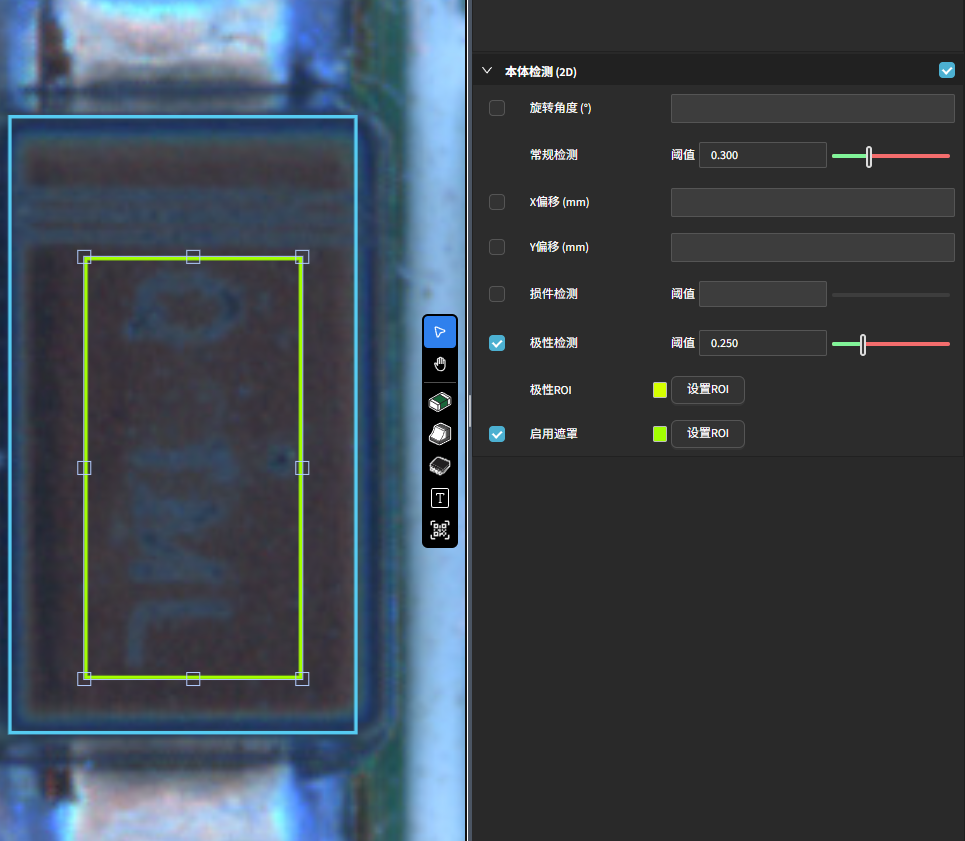Image resolution: width=965 pixels, height=841 pixels.
Task: Uncheck the 极性检测 checkbox
Action: point(497,343)
